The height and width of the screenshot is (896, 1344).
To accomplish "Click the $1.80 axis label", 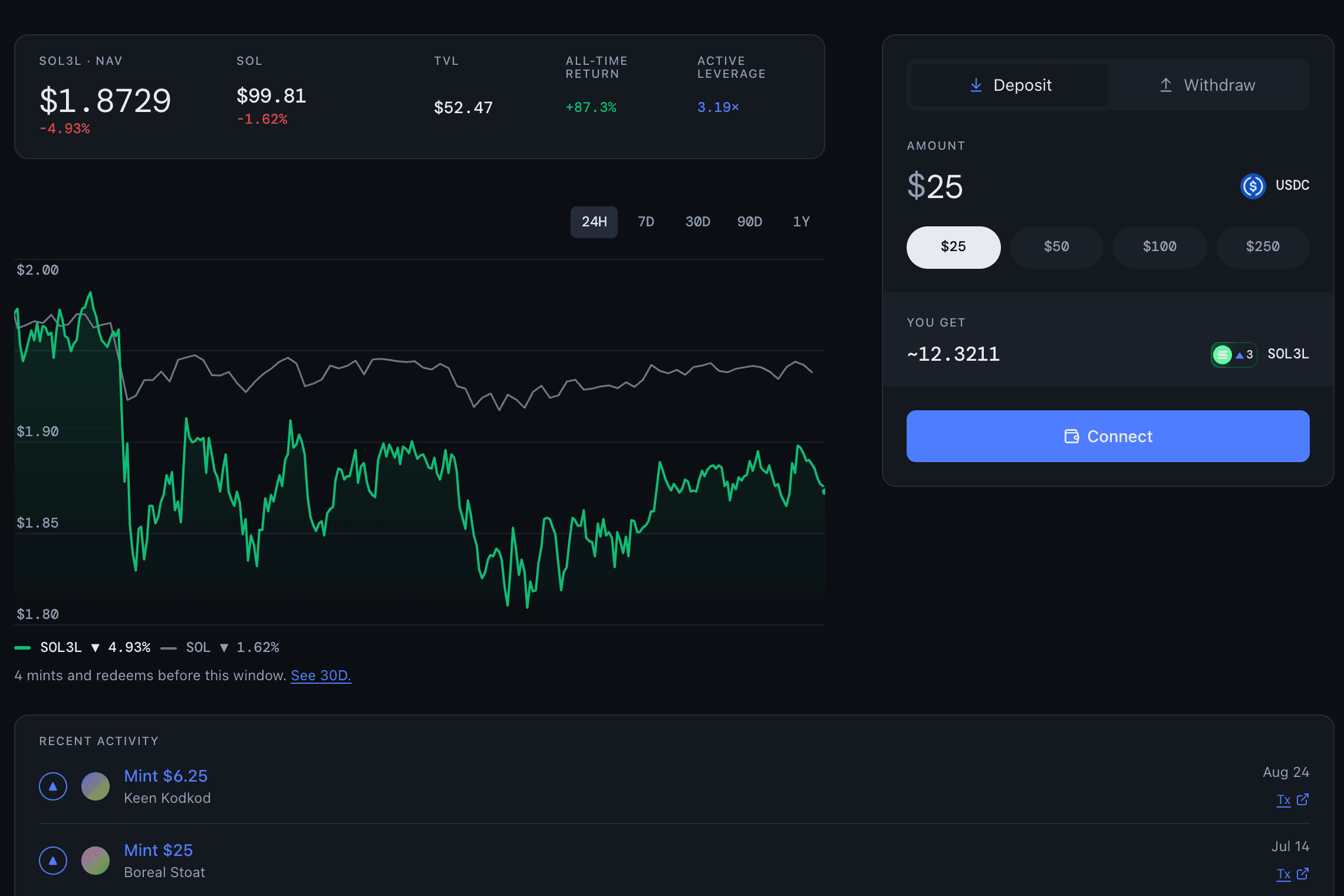I will (38, 614).
